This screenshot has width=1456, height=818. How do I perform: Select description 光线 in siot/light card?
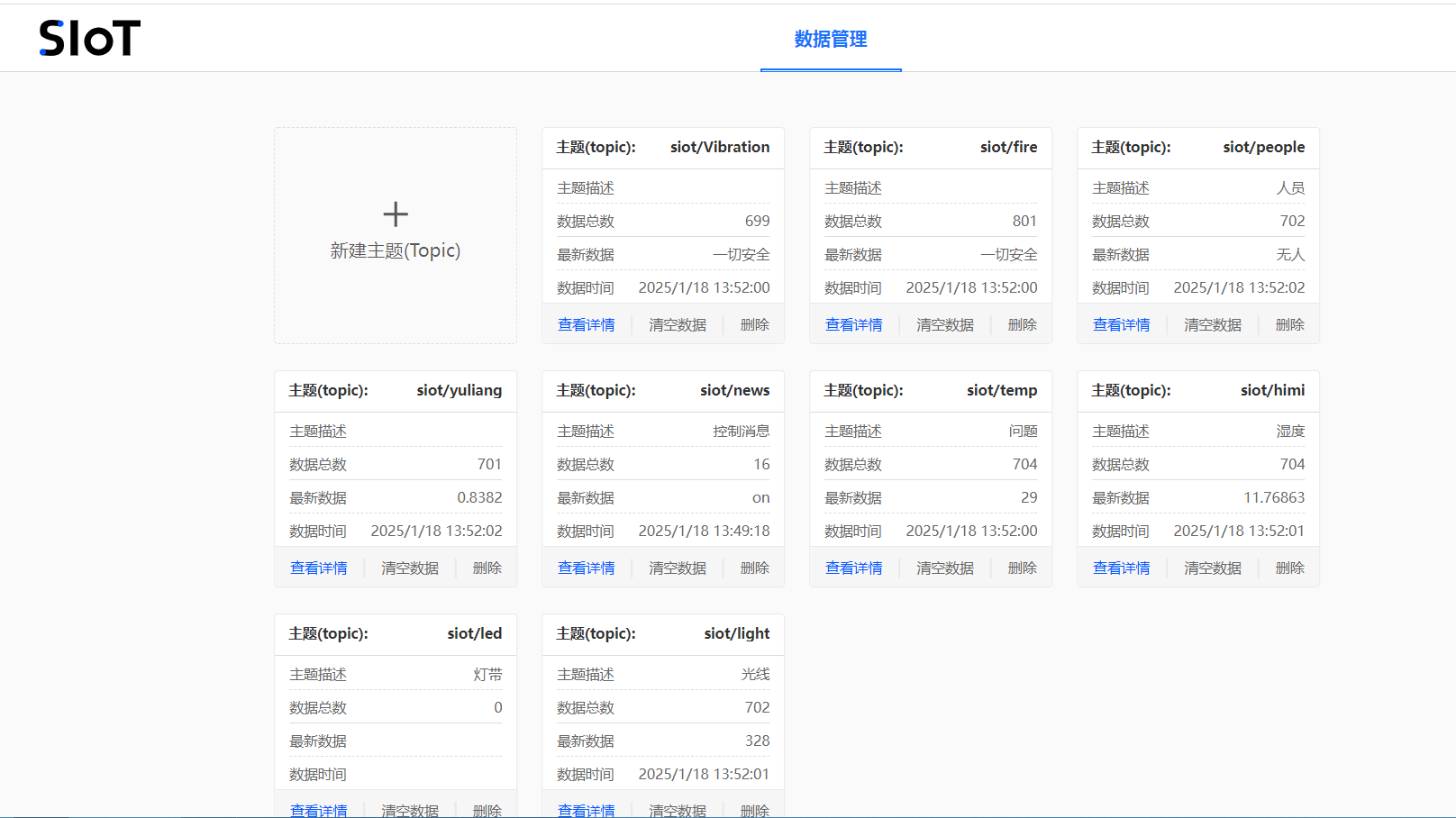(x=755, y=674)
